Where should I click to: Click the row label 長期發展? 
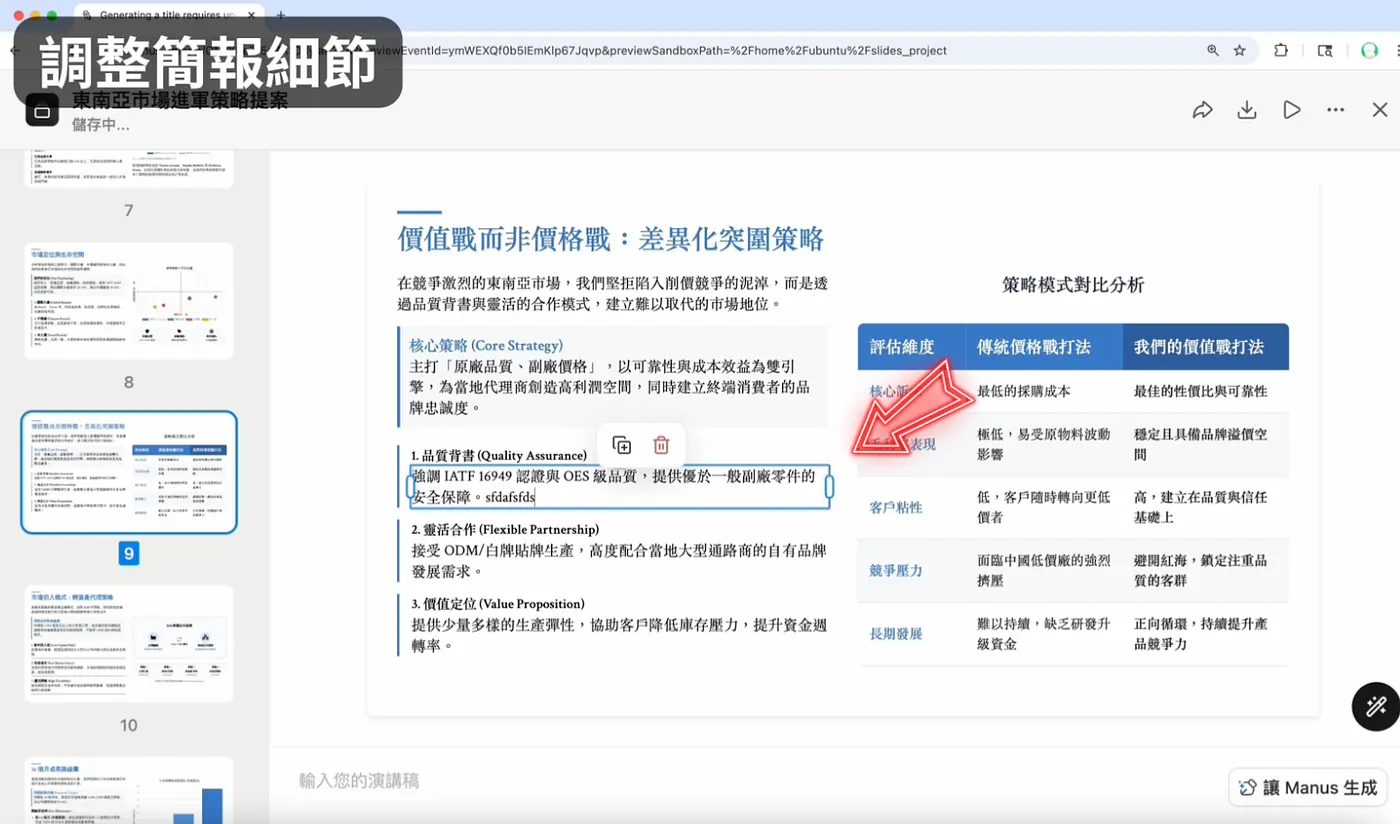point(896,633)
